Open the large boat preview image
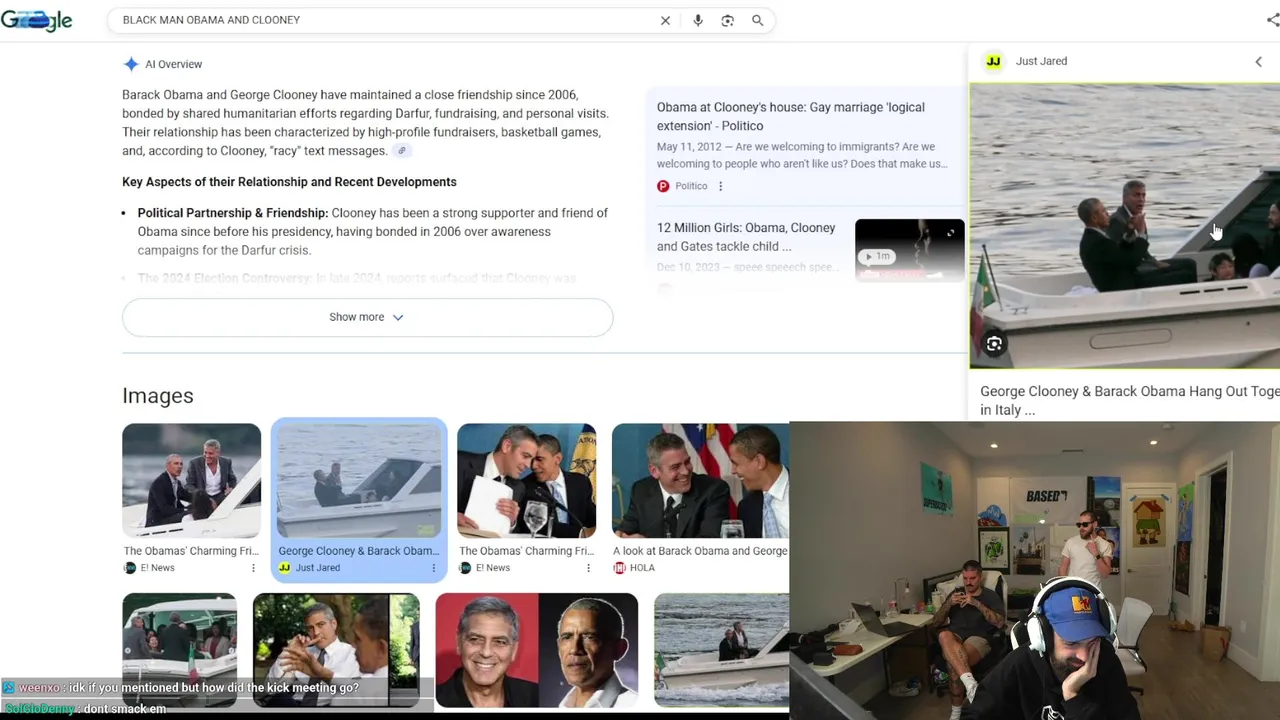 1124,227
